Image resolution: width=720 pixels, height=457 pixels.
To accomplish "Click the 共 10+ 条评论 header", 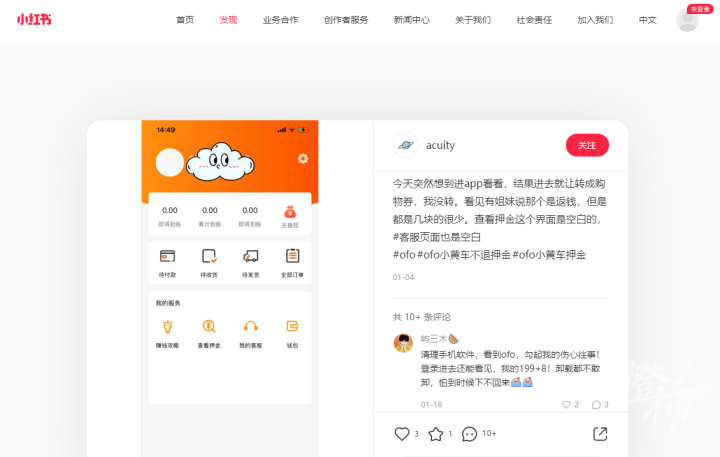I will click(x=422, y=317).
